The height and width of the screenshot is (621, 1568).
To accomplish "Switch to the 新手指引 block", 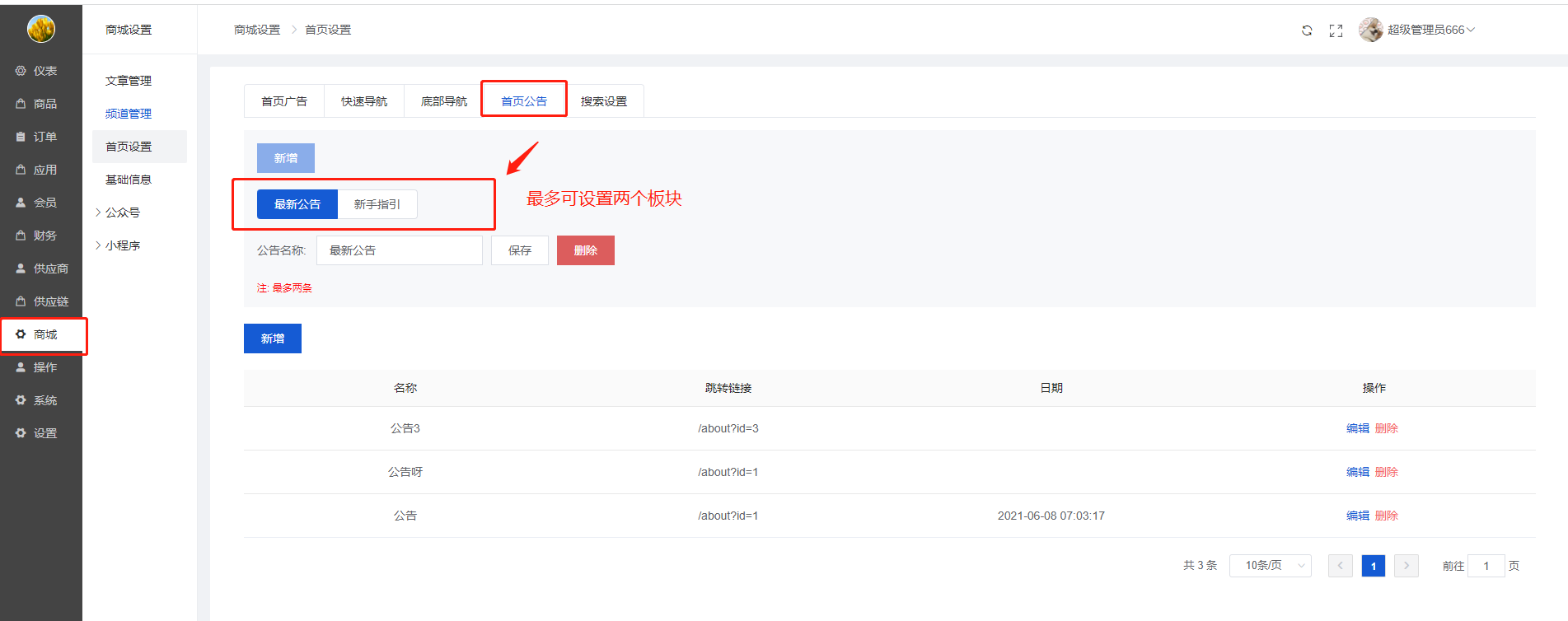I will 377,204.
